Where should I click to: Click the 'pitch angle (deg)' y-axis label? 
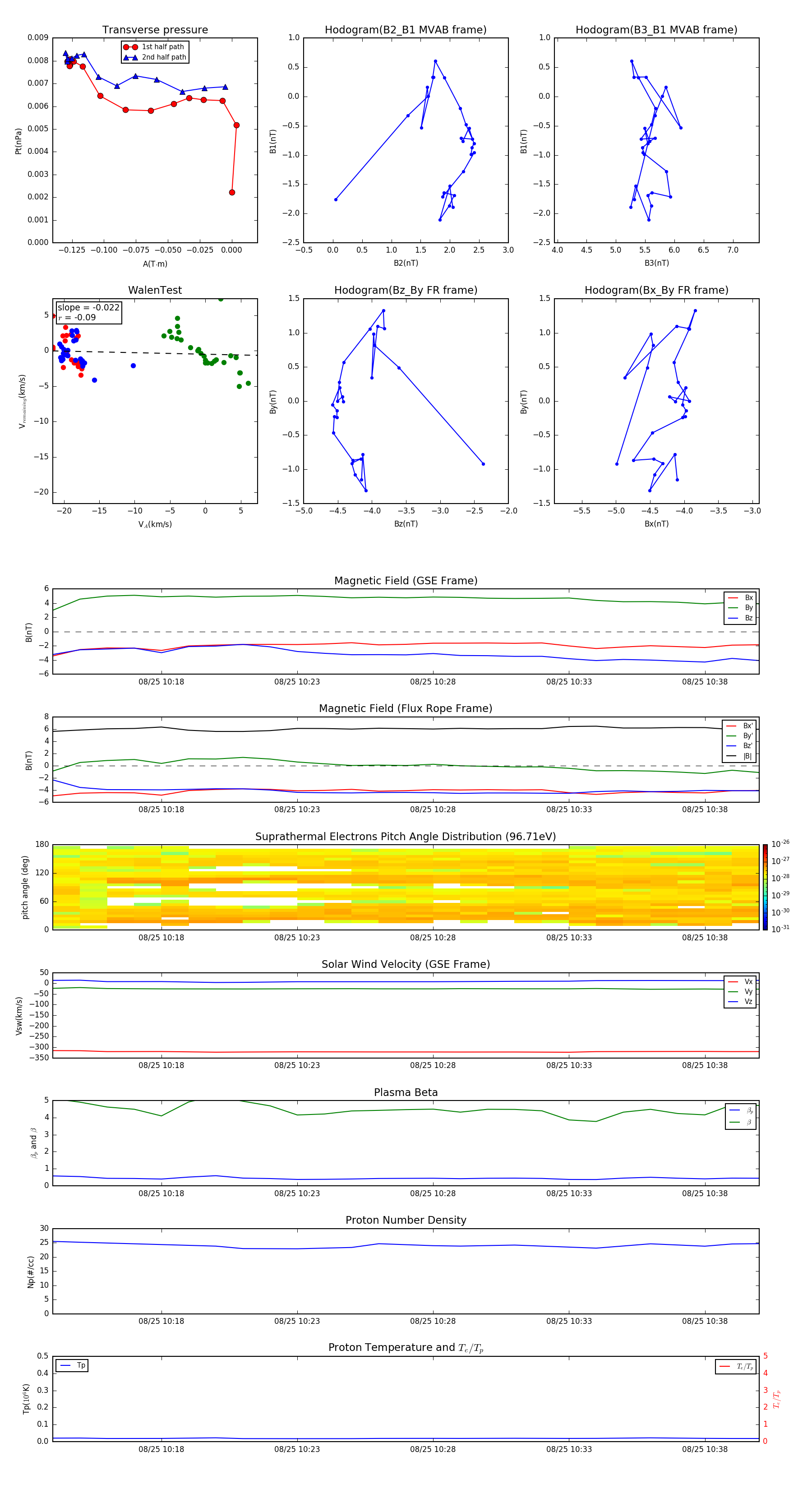(x=25, y=887)
